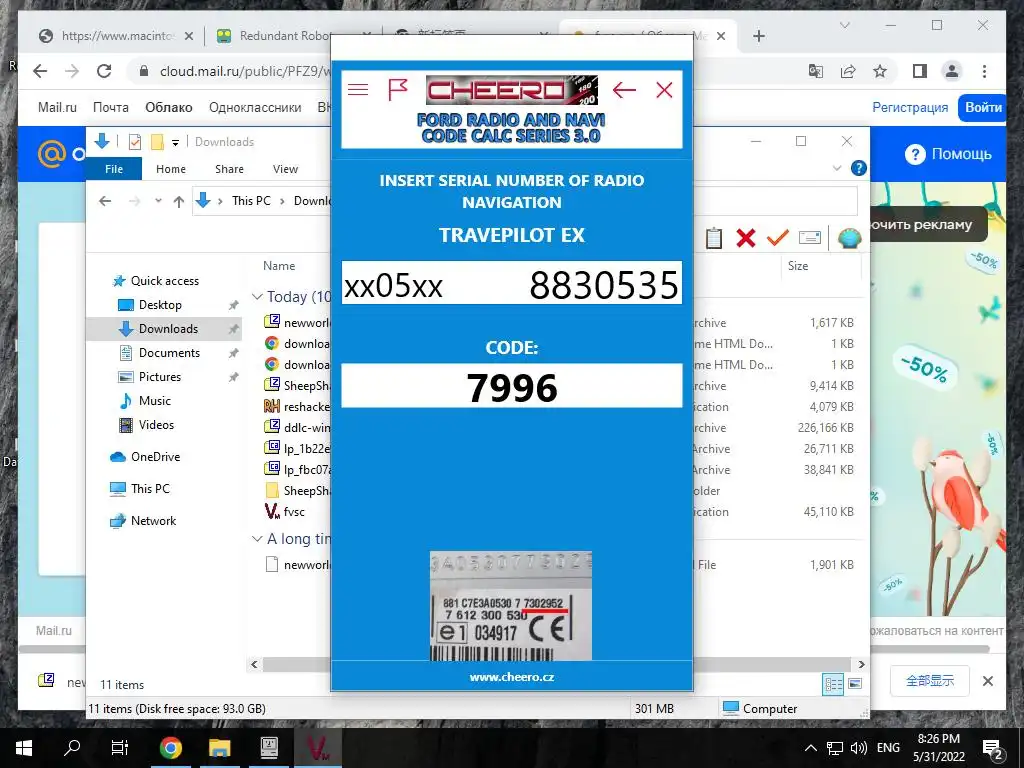Image resolution: width=1024 pixels, height=768 pixels.
Task: Click the clipboard paste icon in Explorer
Action: [714, 238]
